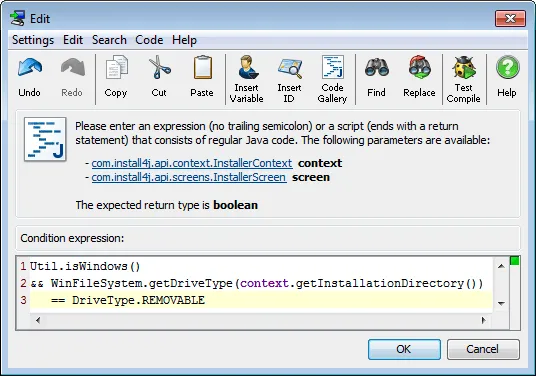
Task: Open the Help menu
Action: 184,40
